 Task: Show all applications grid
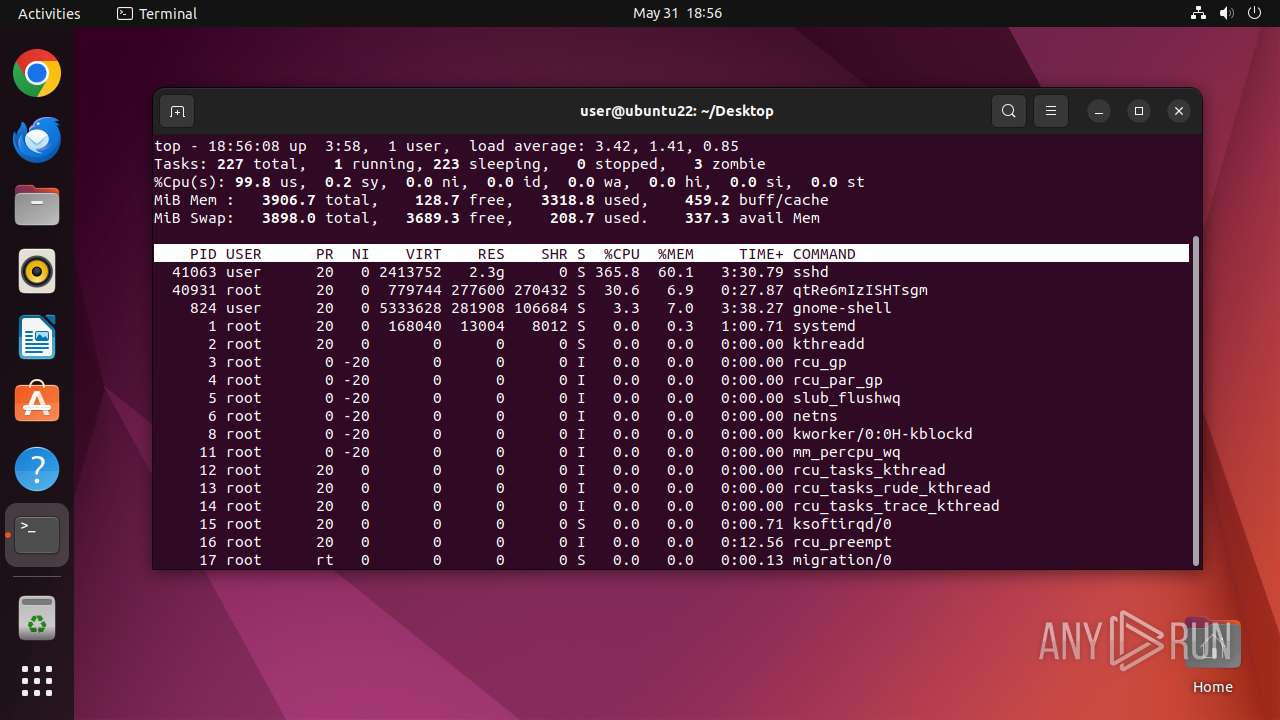coord(37,681)
